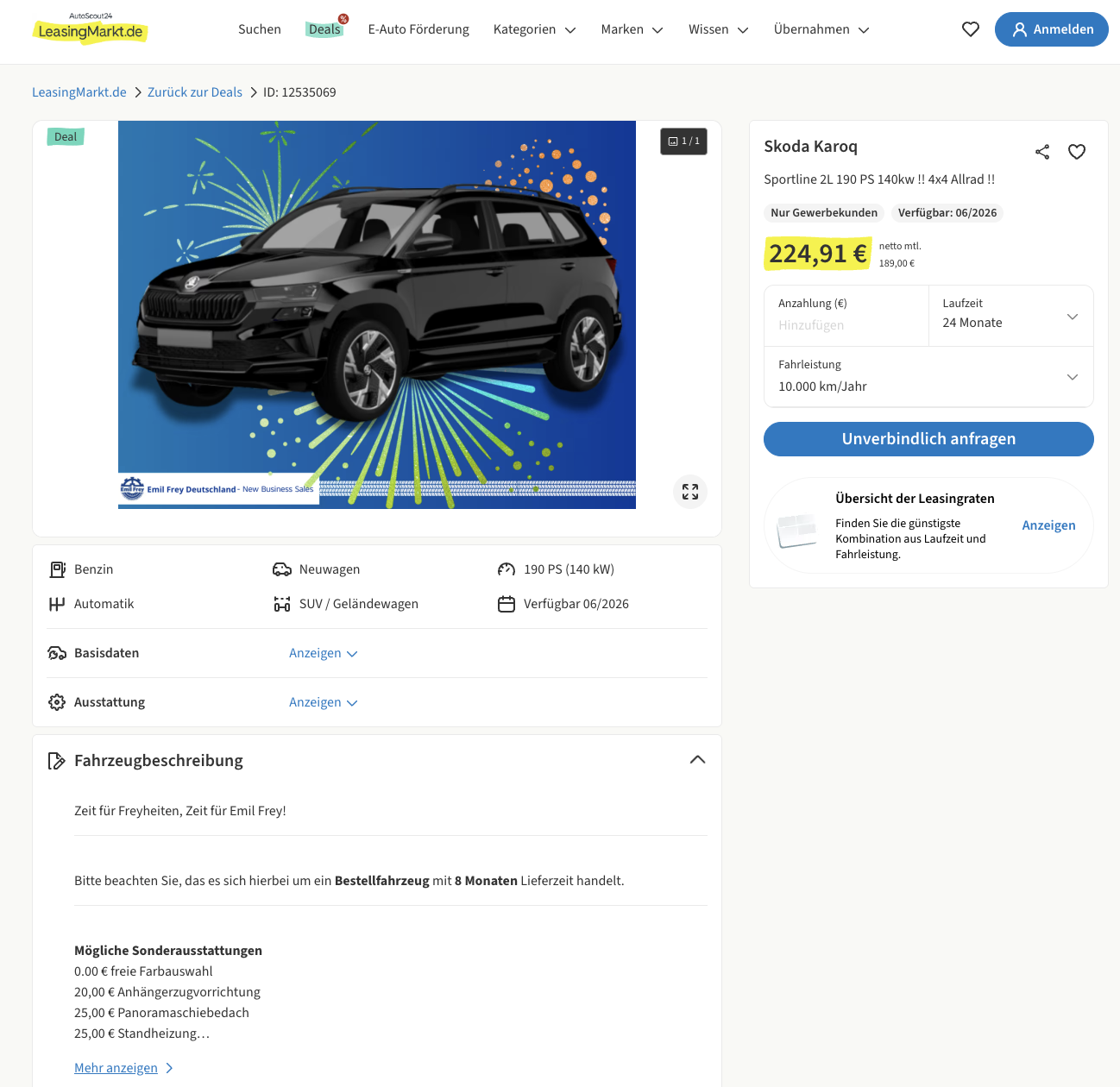Open the Deals menu item
The width and height of the screenshot is (1120, 1087).
pos(325,29)
